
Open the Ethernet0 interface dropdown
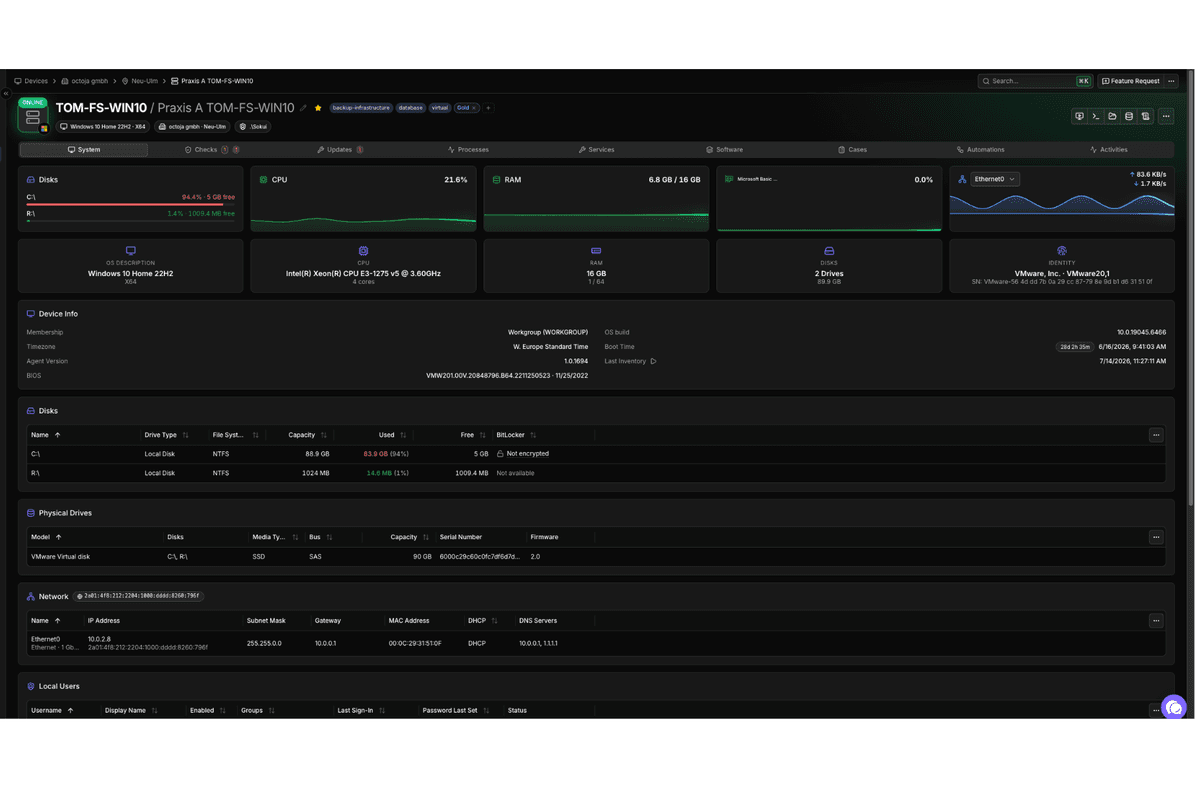pyautogui.click(x=995, y=179)
